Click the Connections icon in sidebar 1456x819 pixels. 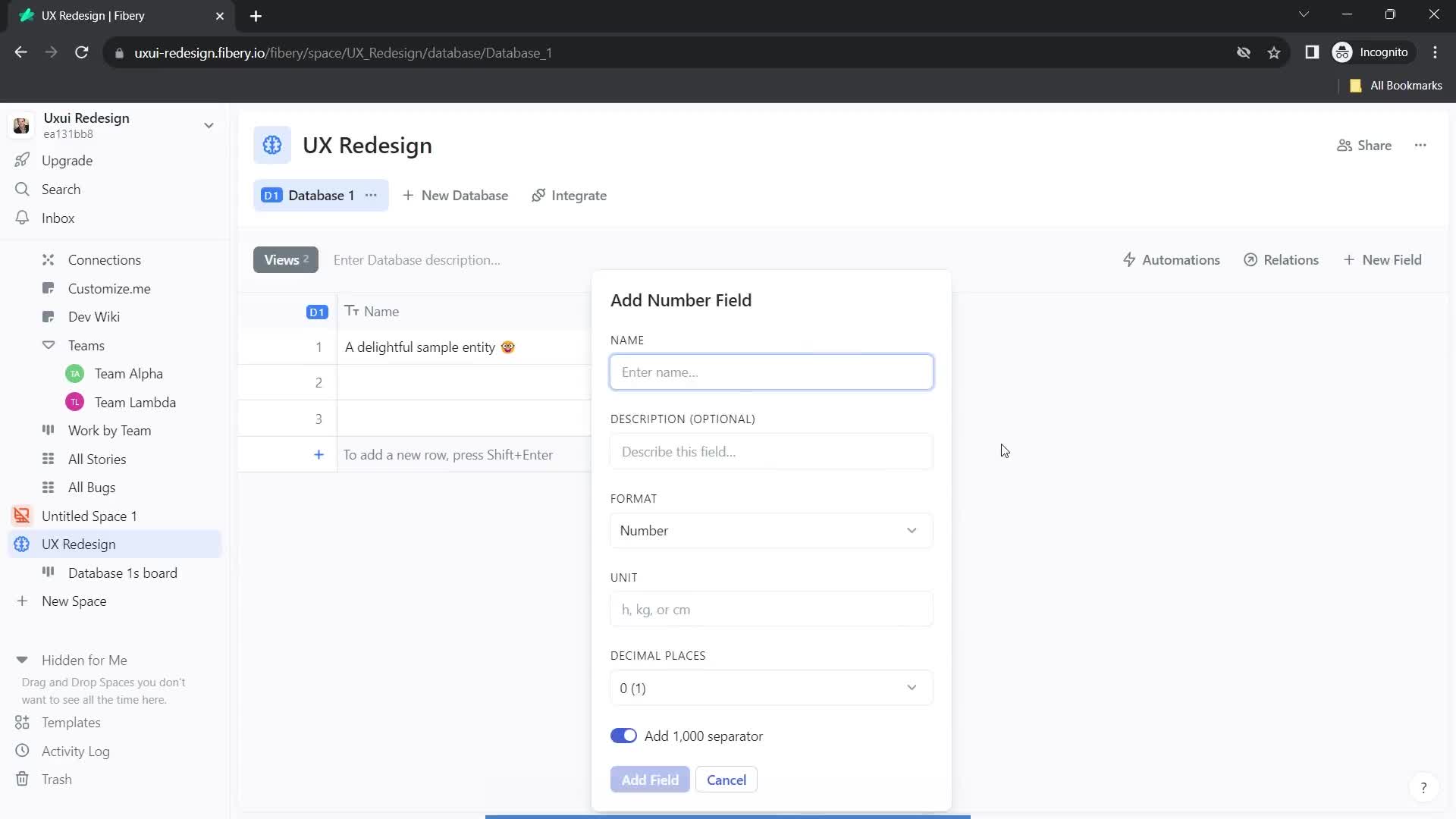pyautogui.click(x=47, y=259)
